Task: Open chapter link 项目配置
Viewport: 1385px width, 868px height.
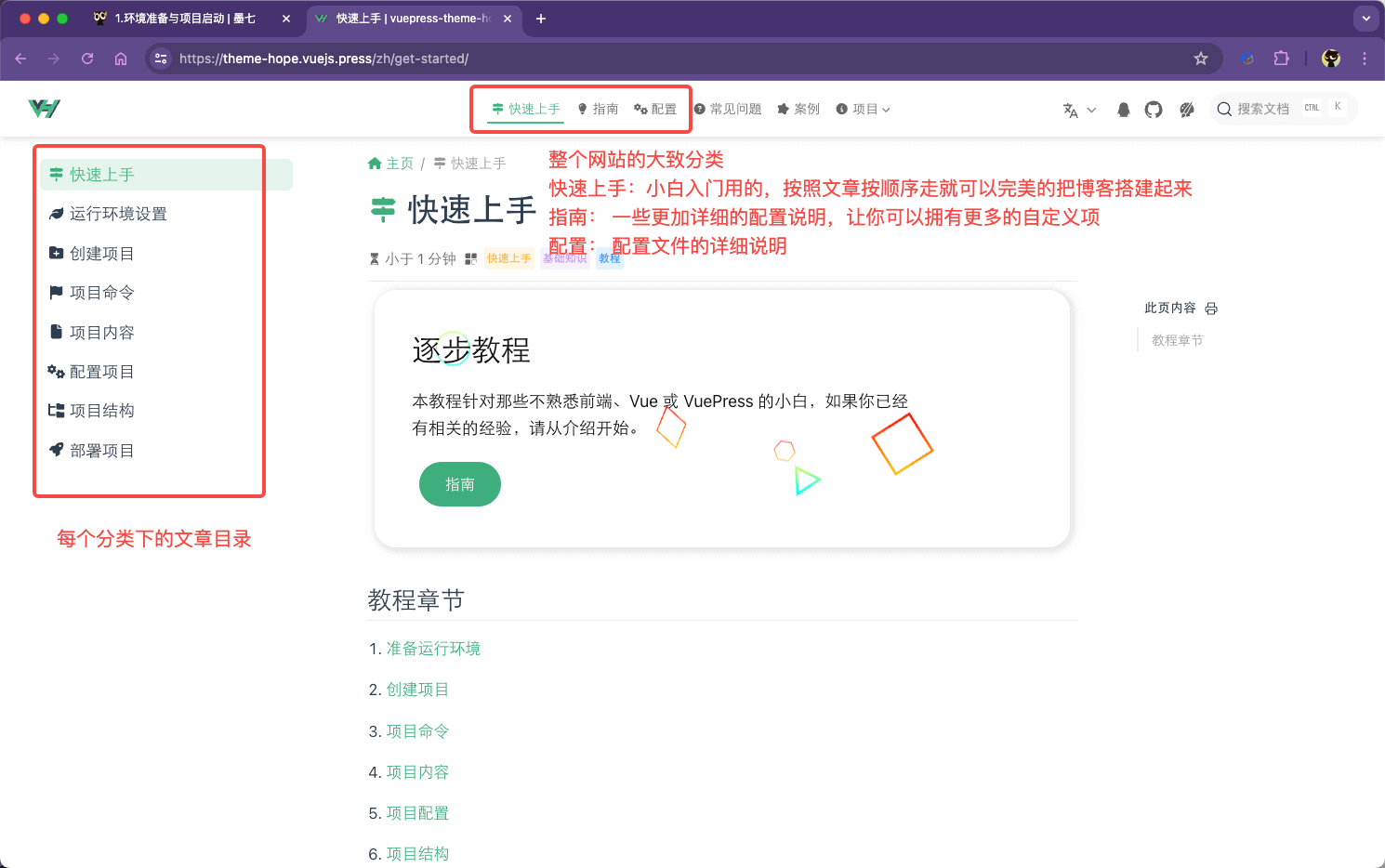Action: click(x=417, y=813)
